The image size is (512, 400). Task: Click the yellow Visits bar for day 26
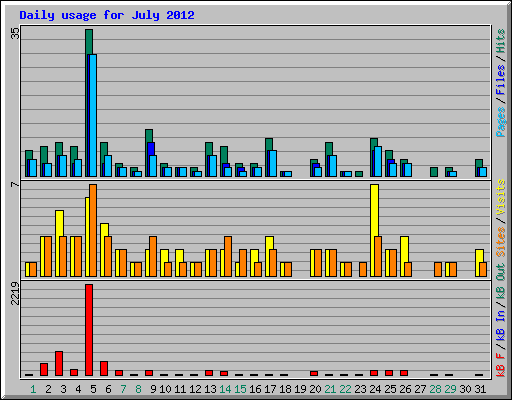(x=404, y=249)
